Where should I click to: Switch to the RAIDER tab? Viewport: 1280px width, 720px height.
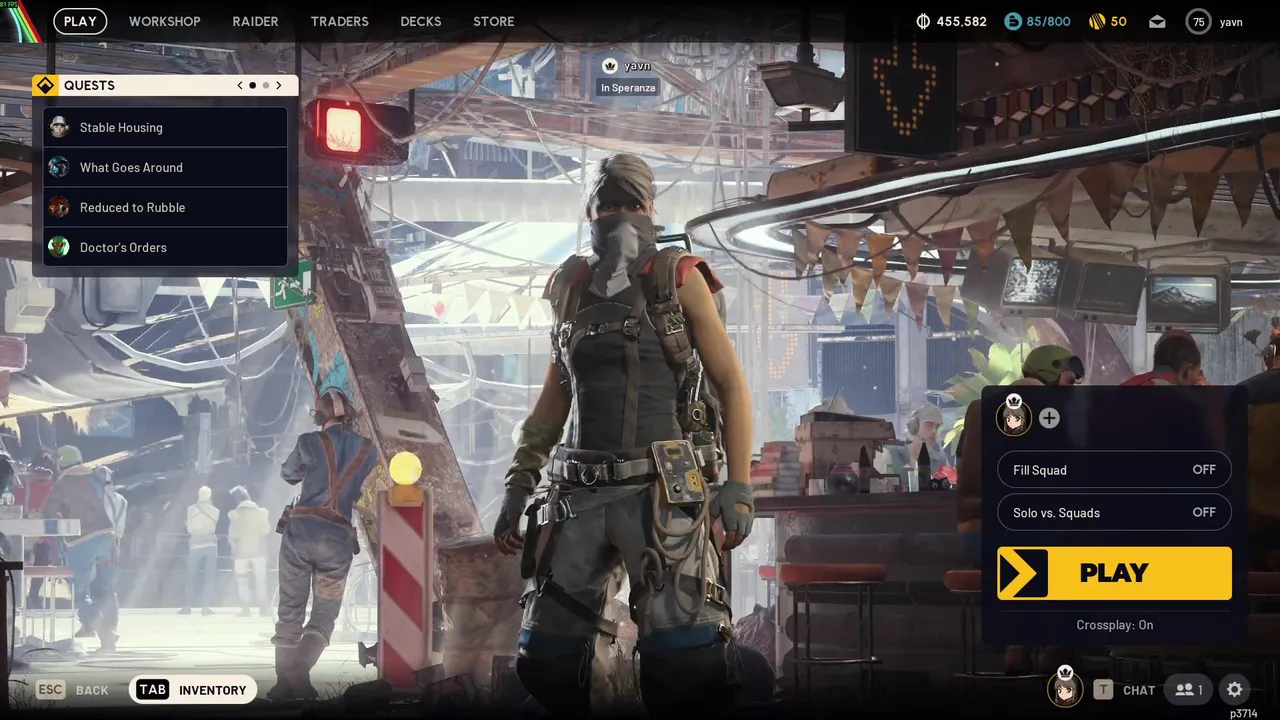click(256, 21)
